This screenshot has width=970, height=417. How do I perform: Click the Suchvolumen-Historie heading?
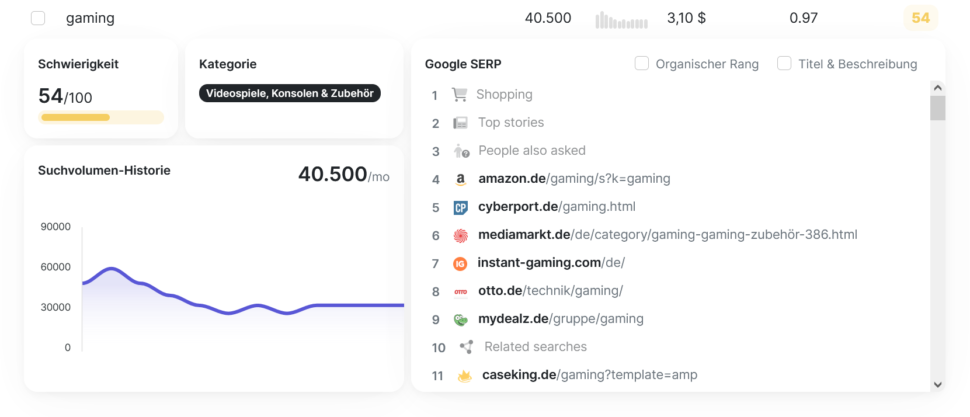click(x=104, y=170)
